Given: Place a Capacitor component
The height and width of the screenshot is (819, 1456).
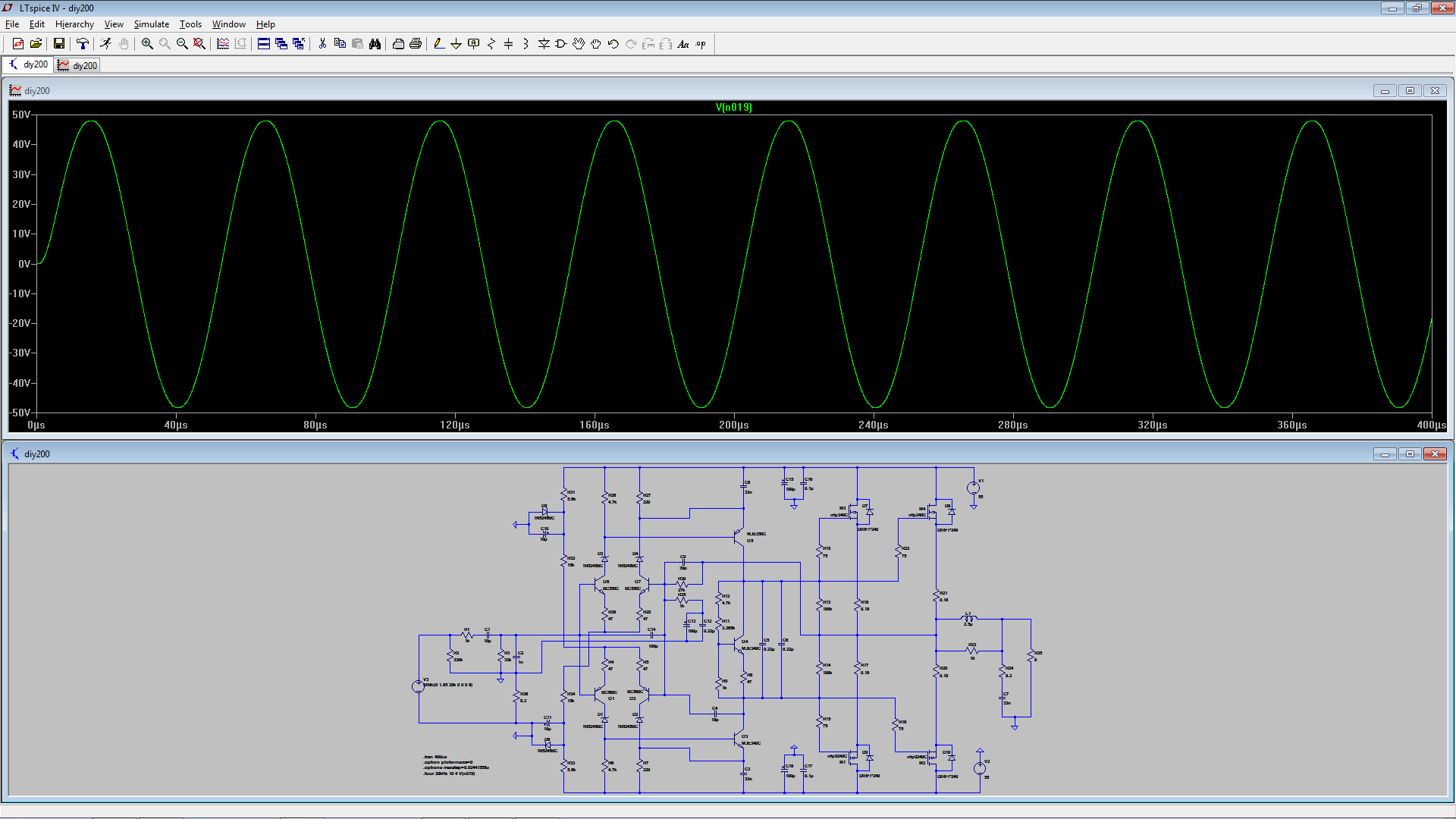Looking at the screenshot, I should click(509, 44).
